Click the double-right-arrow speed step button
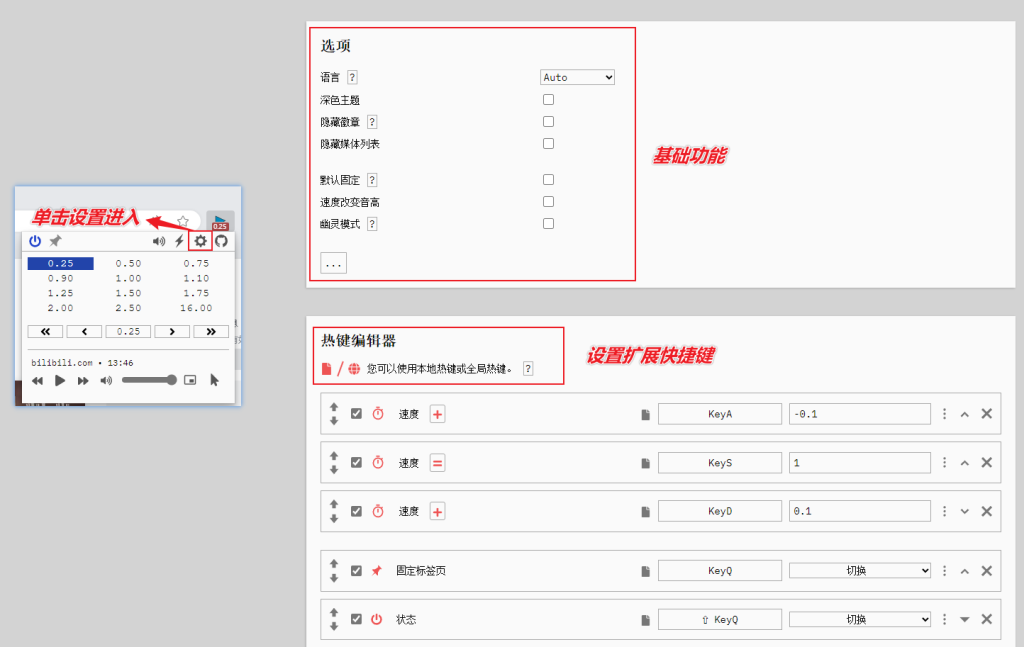 coord(211,331)
